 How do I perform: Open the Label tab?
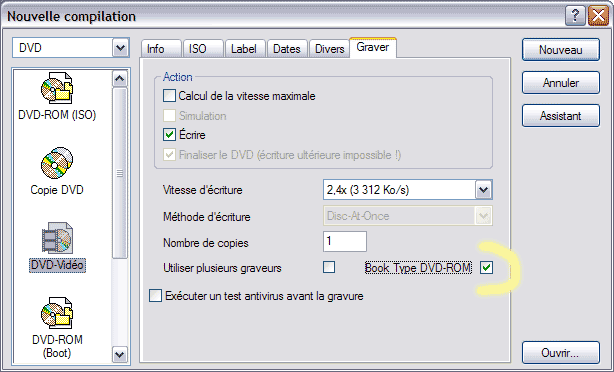245,49
